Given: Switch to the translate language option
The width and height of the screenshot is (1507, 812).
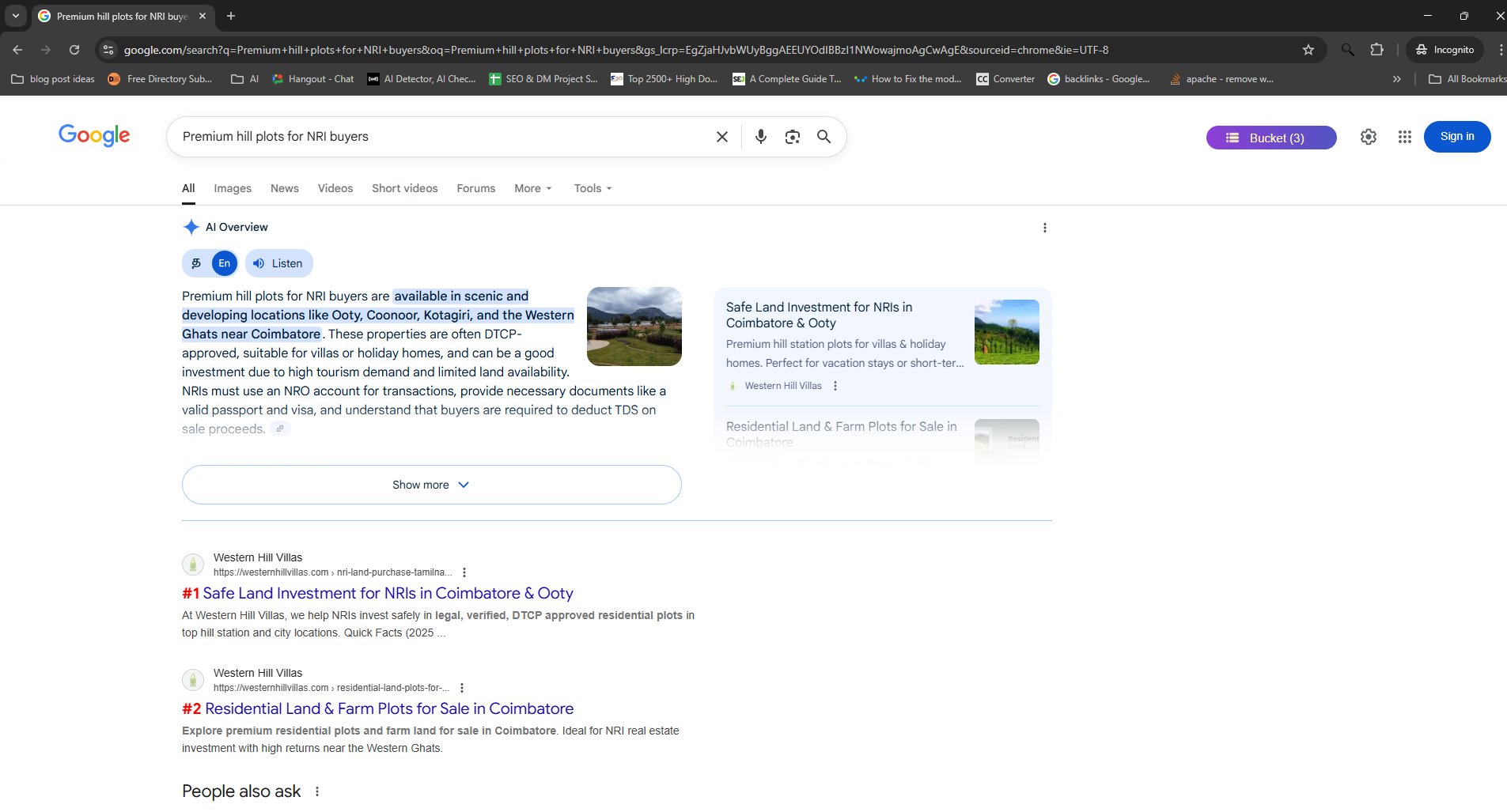Looking at the screenshot, I should (x=197, y=263).
